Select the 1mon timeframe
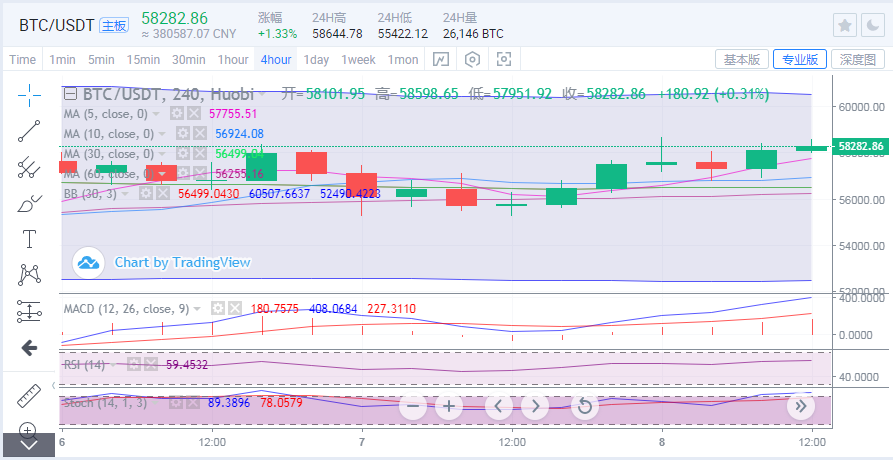This screenshot has height=460, width=893. pos(403,60)
